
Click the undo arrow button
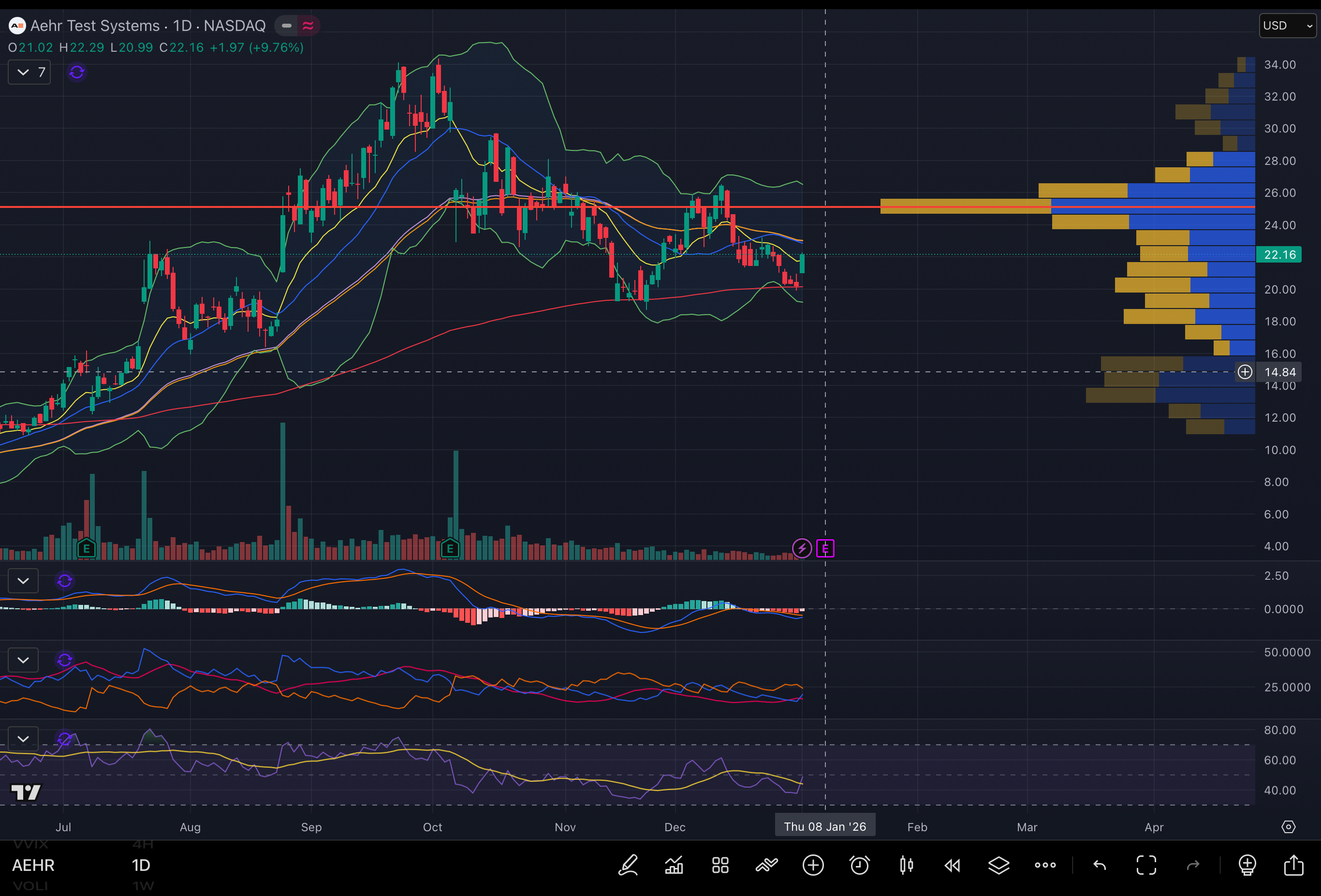[x=1100, y=865]
